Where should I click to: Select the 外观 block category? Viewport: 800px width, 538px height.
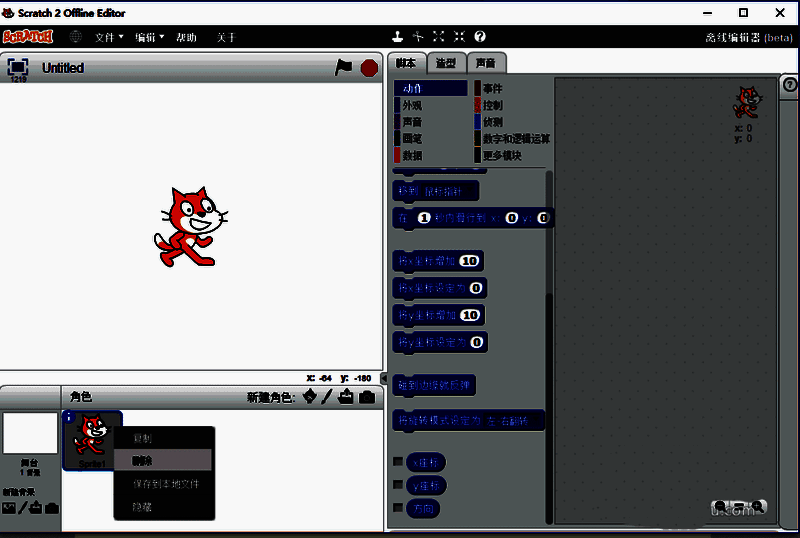click(411, 105)
